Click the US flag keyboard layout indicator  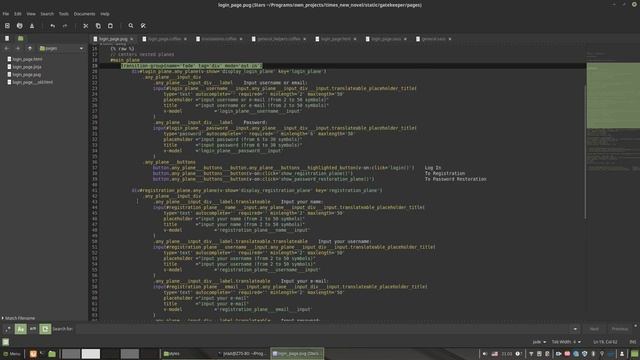495,353
